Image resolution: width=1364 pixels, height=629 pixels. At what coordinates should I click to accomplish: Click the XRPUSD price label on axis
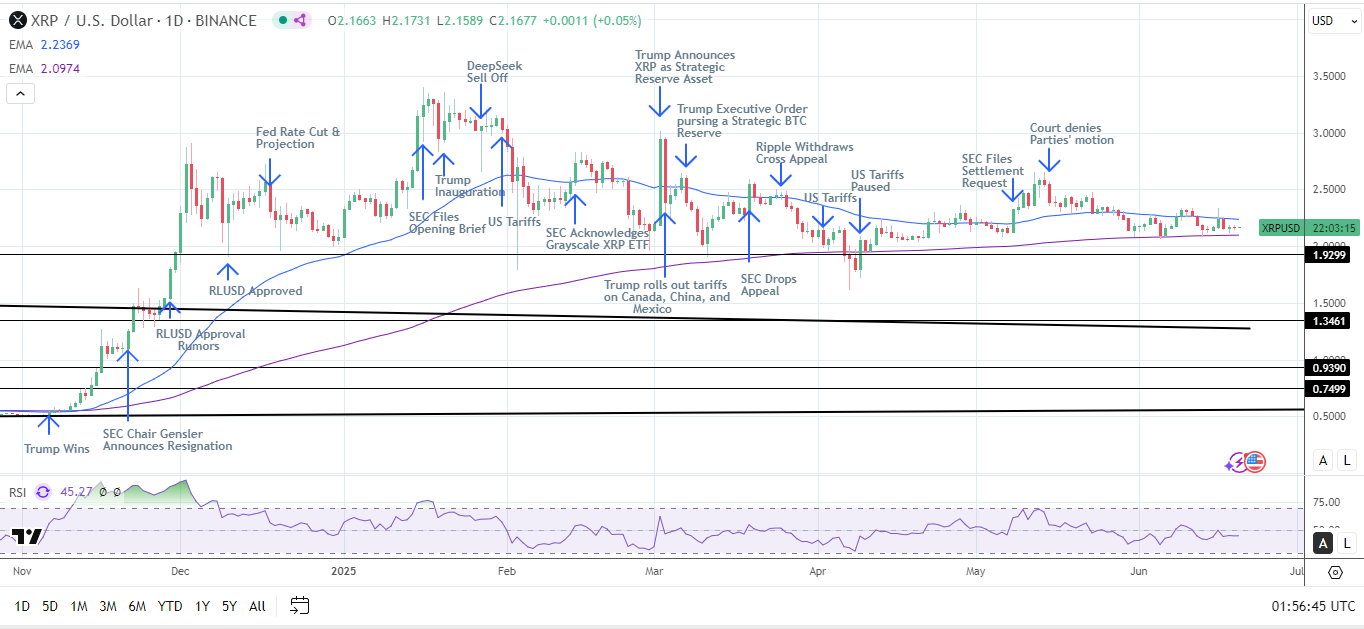point(1279,228)
